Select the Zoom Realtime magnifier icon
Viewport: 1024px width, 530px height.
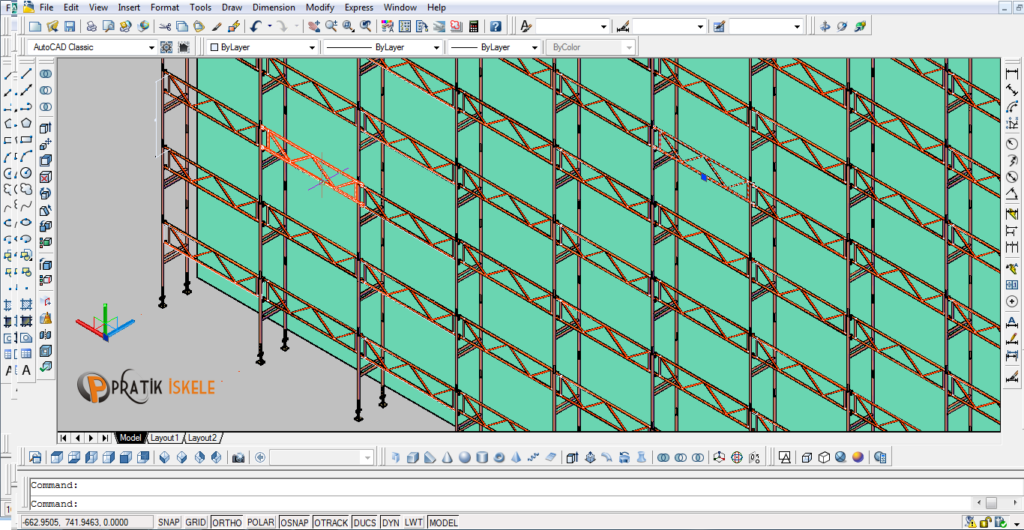coord(331,27)
